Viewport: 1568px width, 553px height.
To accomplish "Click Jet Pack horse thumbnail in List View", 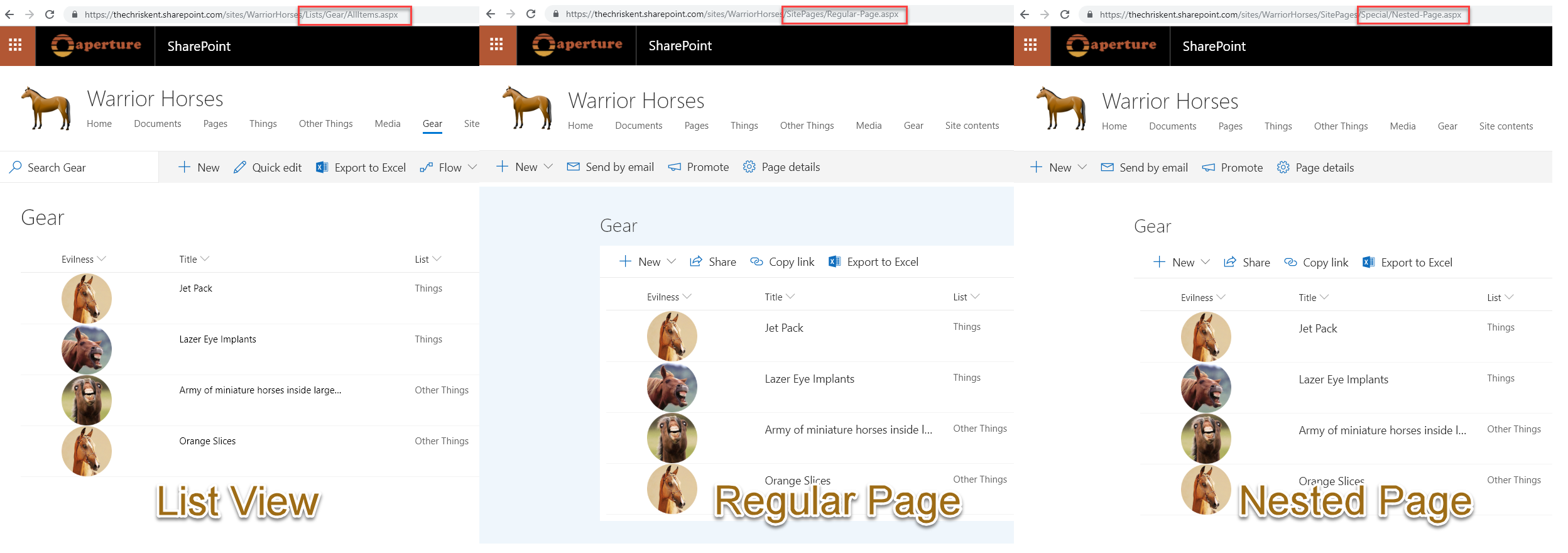I will pyautogui.click(x=87, y=298).
